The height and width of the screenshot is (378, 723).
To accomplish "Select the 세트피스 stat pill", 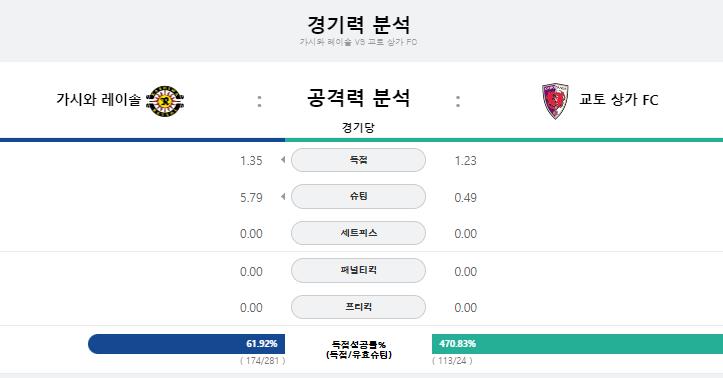I will pos(358,233).
